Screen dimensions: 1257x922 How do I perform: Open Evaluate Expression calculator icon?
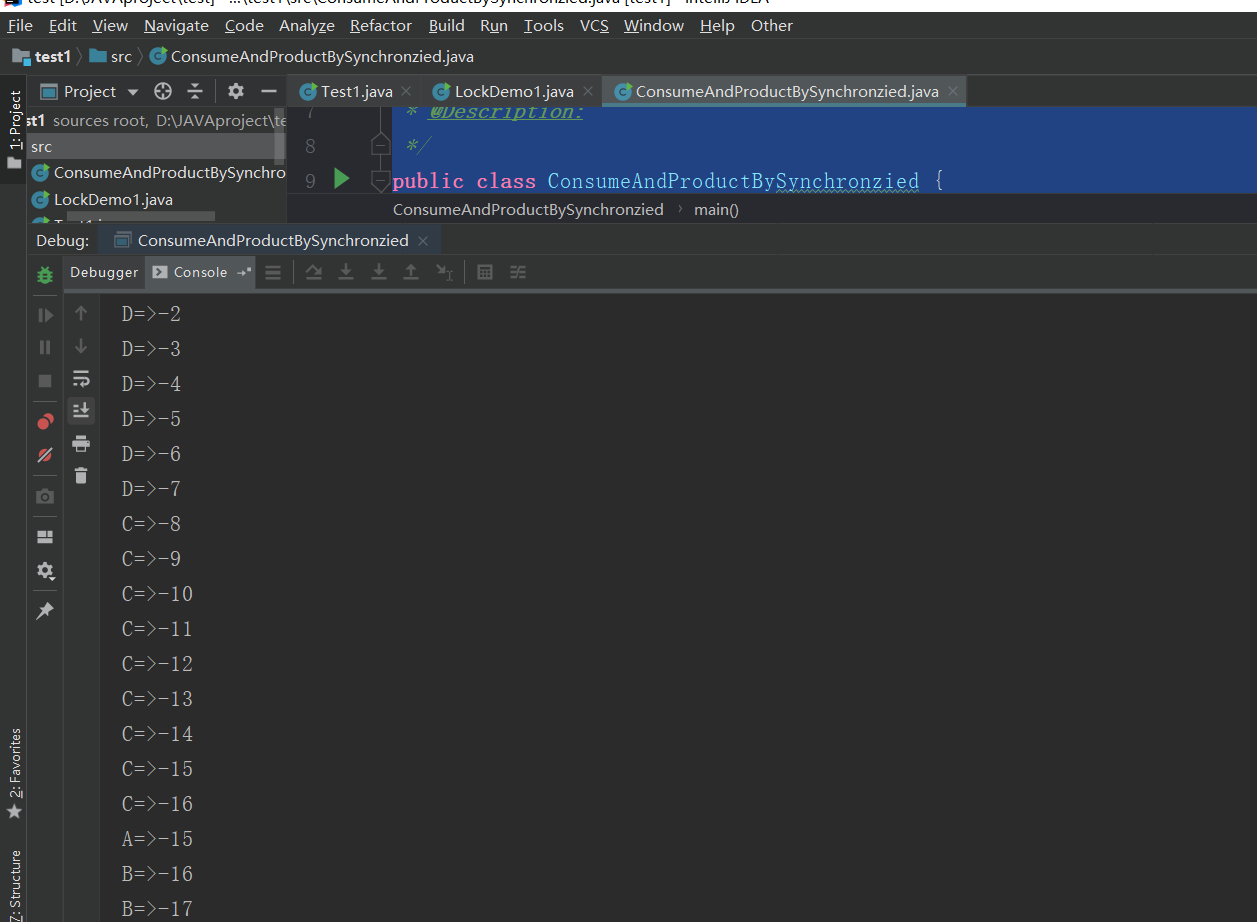tap(485, 272)
